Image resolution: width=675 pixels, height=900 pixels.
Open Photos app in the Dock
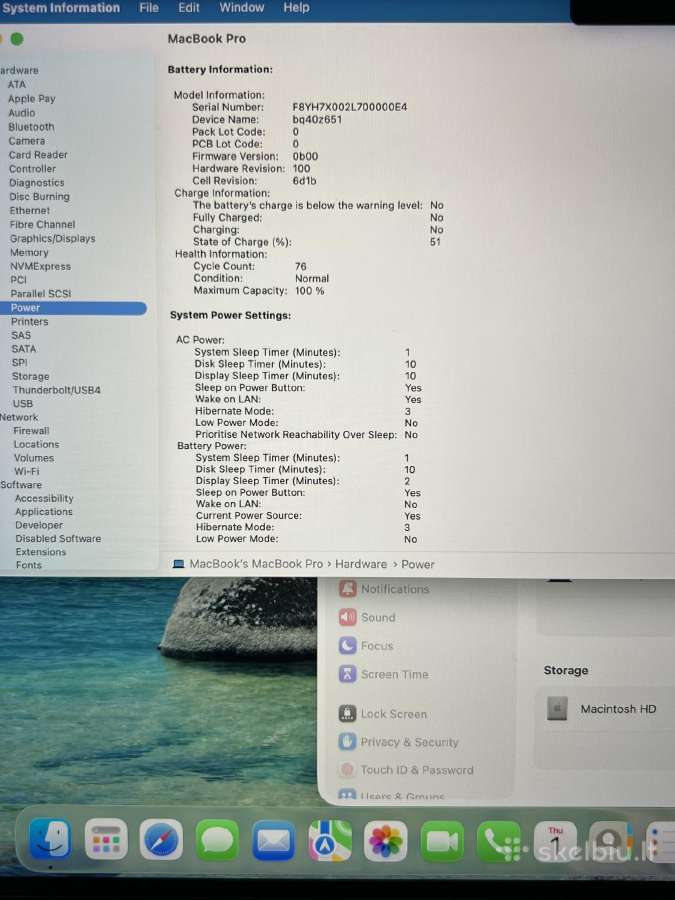(x=386, y=841)
